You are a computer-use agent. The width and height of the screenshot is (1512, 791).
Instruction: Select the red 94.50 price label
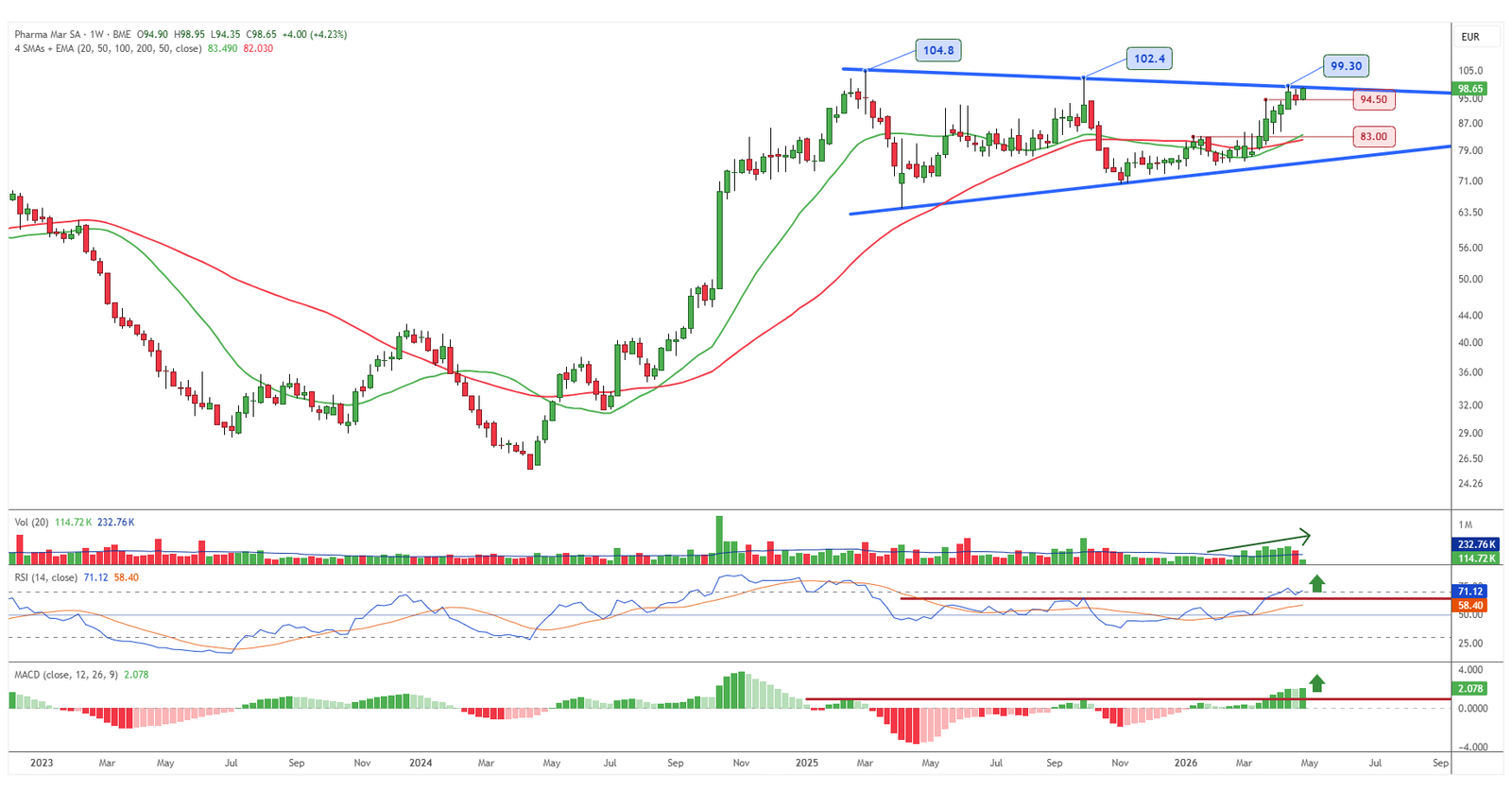tap(1373, 99)
